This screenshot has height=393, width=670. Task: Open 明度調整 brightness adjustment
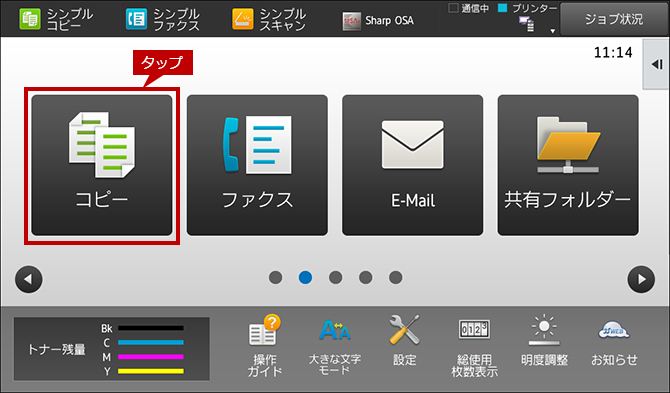pyautogui.click(x=544, y=341)
